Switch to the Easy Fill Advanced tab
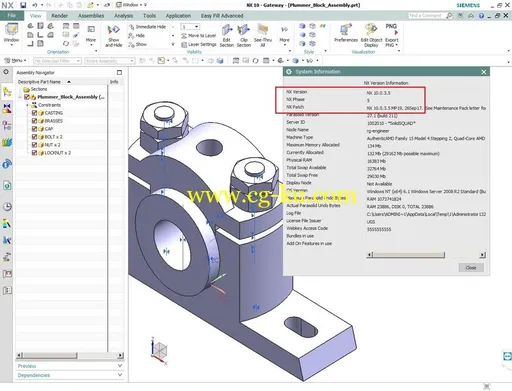The width and height of the screenshot is (512, 391). (222, 16)
